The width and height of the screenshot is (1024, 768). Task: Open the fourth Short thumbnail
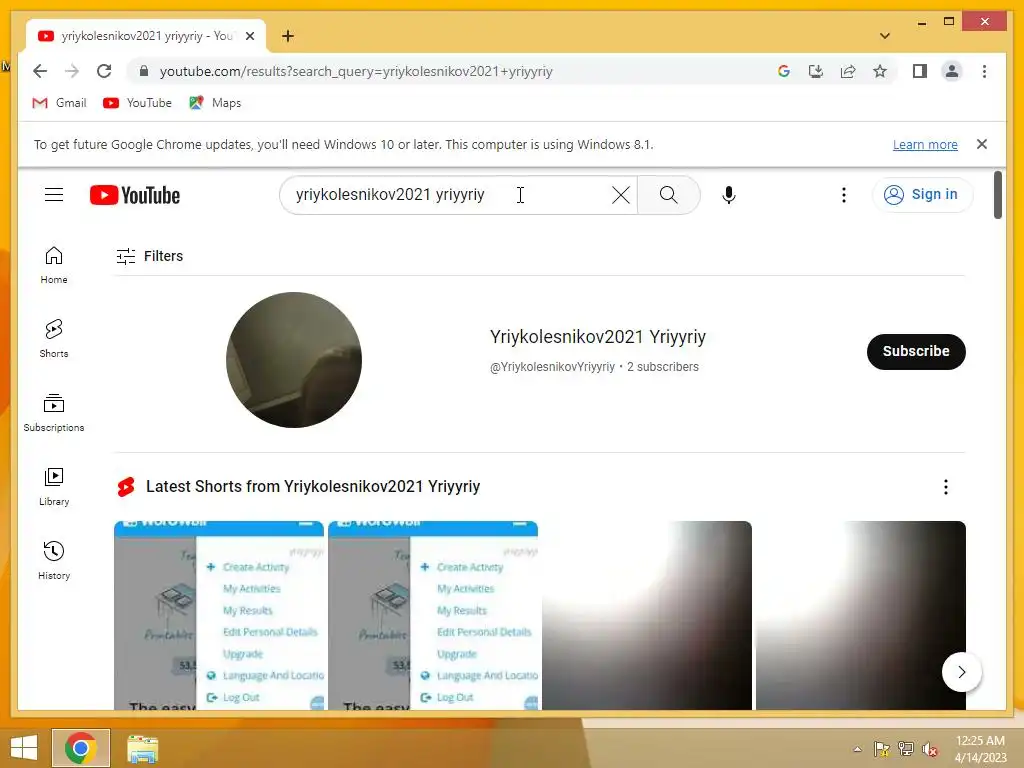pyautogui.click(x=861, y=615)
